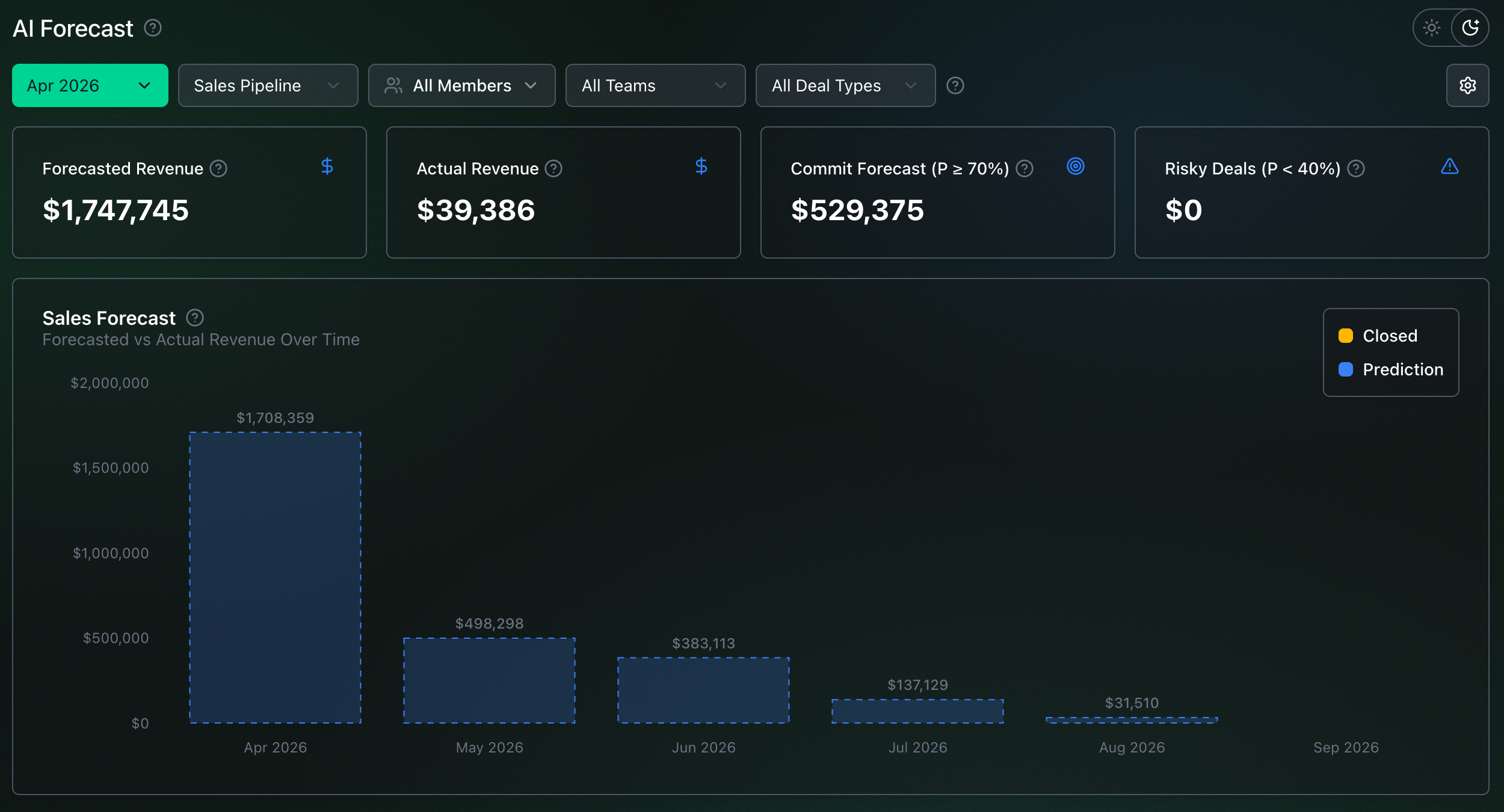Expand the All Teams dropdown
The height and width of the screenshot is (812, 1504).
[656, 85]
